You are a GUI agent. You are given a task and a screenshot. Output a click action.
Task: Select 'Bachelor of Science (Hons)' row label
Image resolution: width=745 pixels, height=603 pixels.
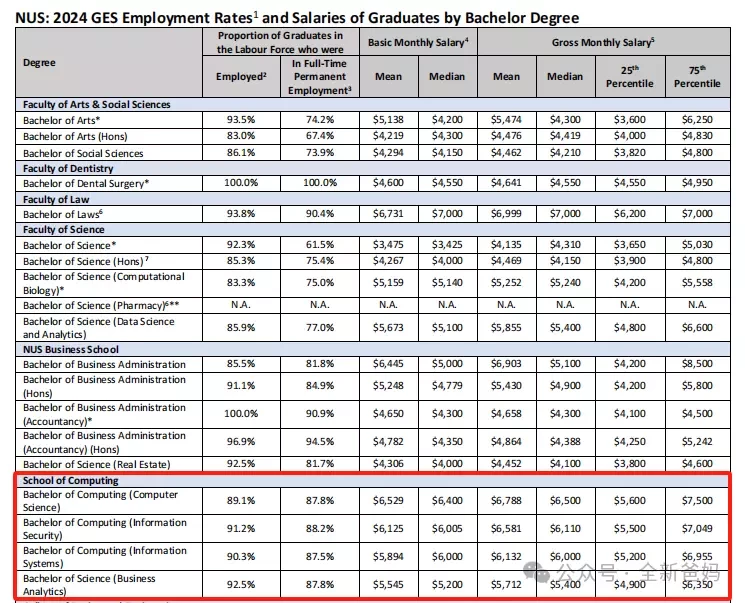86,261
